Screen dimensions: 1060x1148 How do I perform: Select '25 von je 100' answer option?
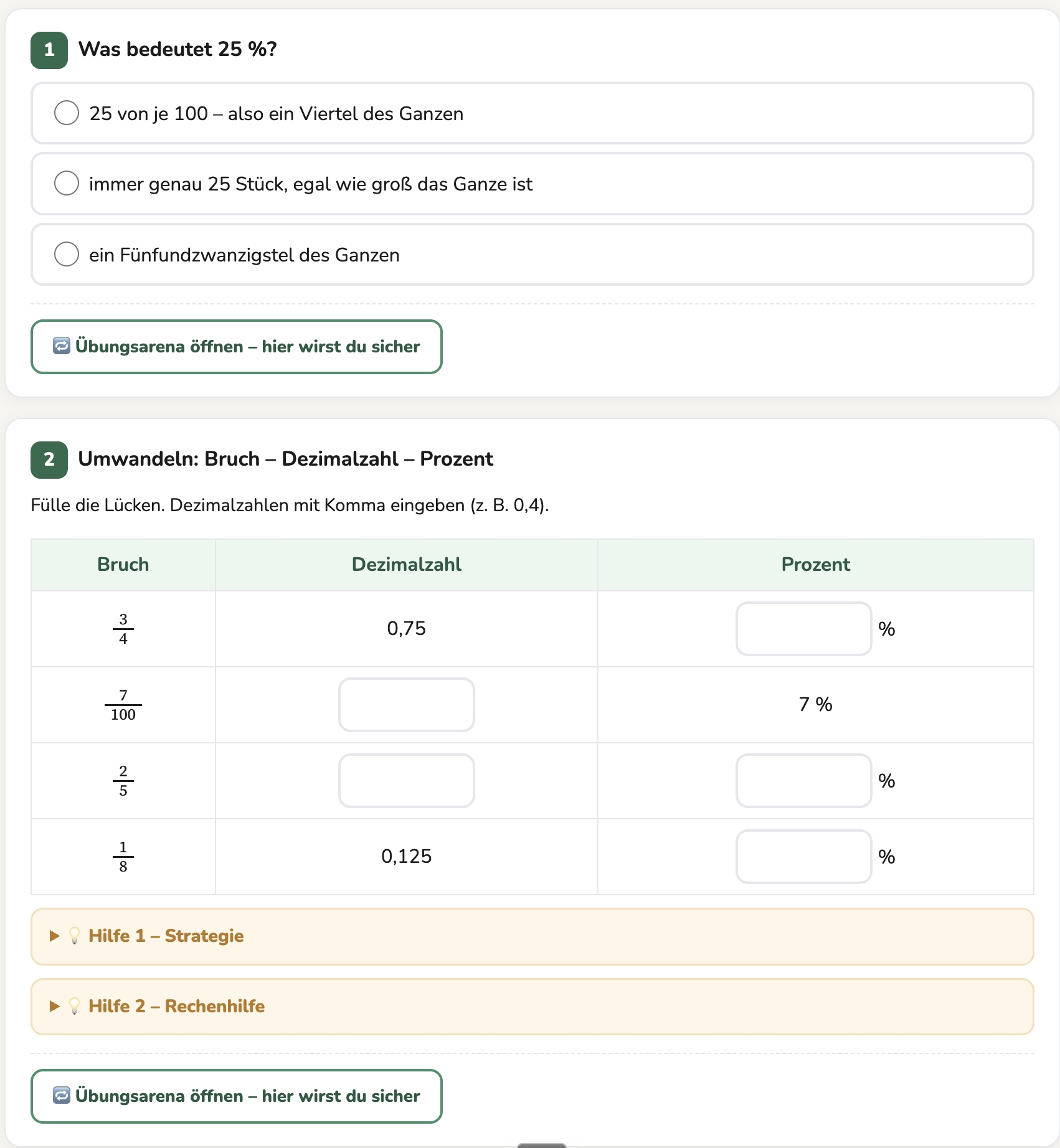pyautogui.click(x=532, y=113)
